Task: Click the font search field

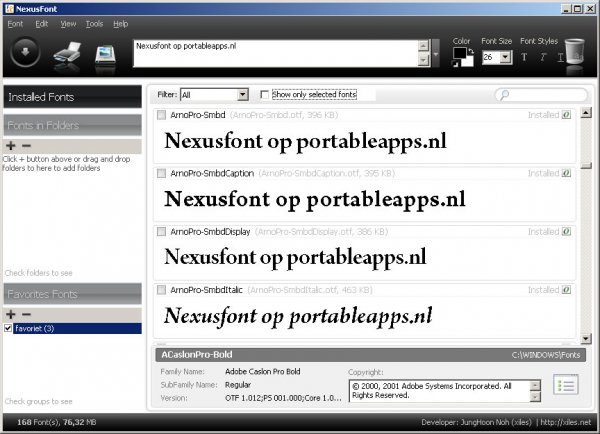Action: point(540,95)
